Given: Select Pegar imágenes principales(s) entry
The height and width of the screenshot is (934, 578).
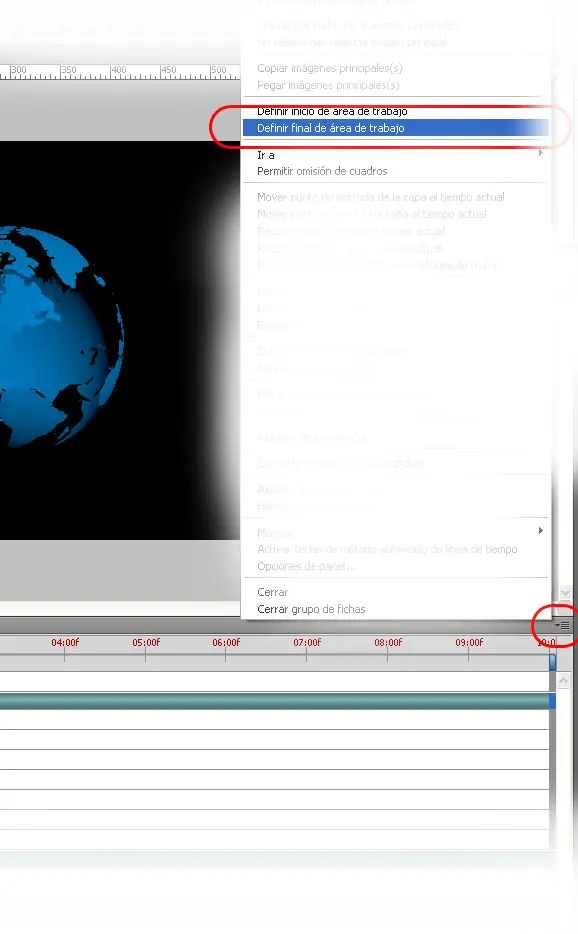Looking at the screenshot, I should click(328, 85).
